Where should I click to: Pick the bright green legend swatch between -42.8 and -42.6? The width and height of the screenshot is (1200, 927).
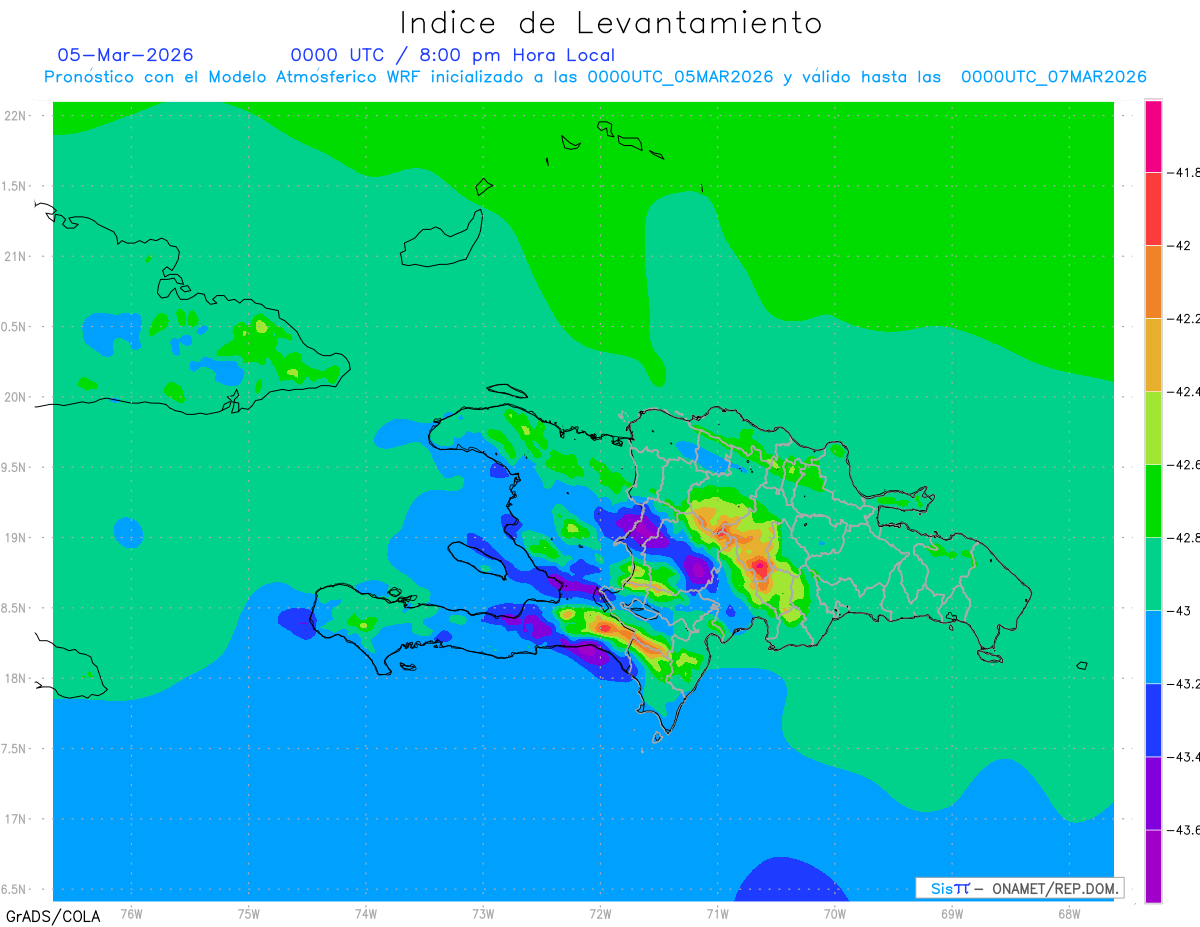coord(1153,501)
